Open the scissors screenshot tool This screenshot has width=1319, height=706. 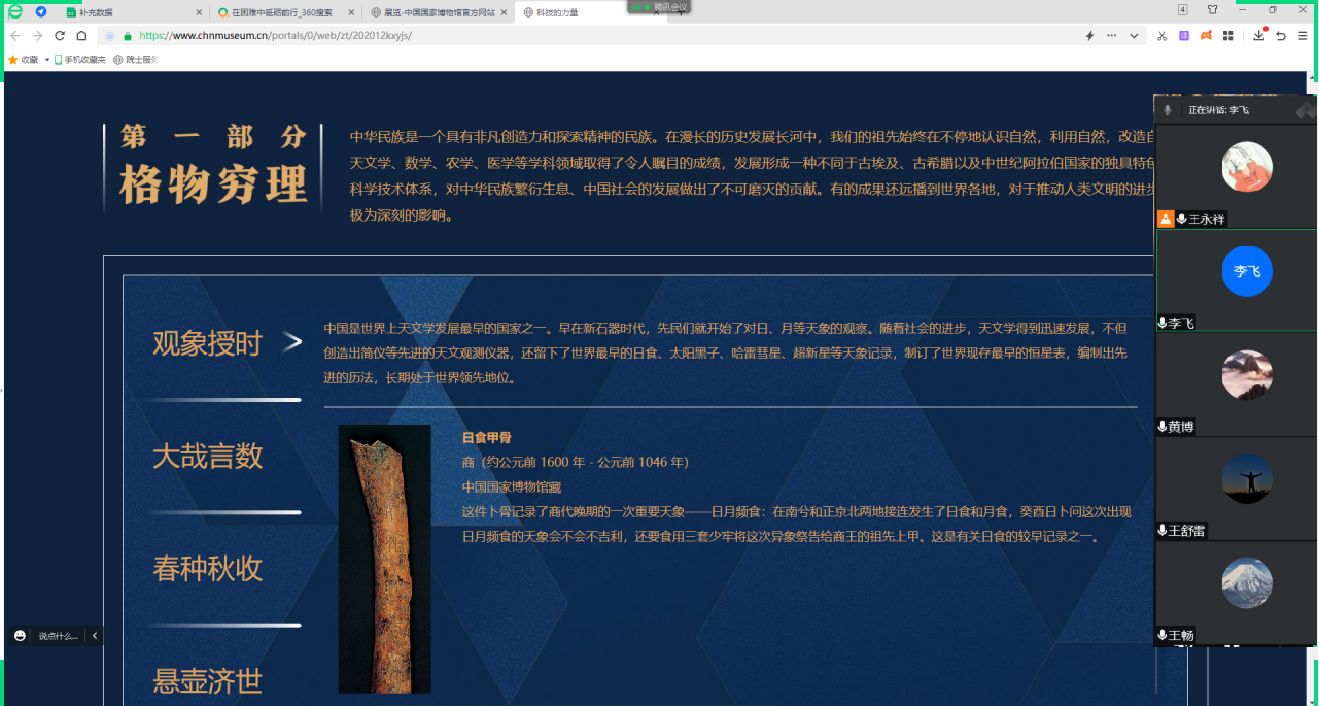(1162, 36)
